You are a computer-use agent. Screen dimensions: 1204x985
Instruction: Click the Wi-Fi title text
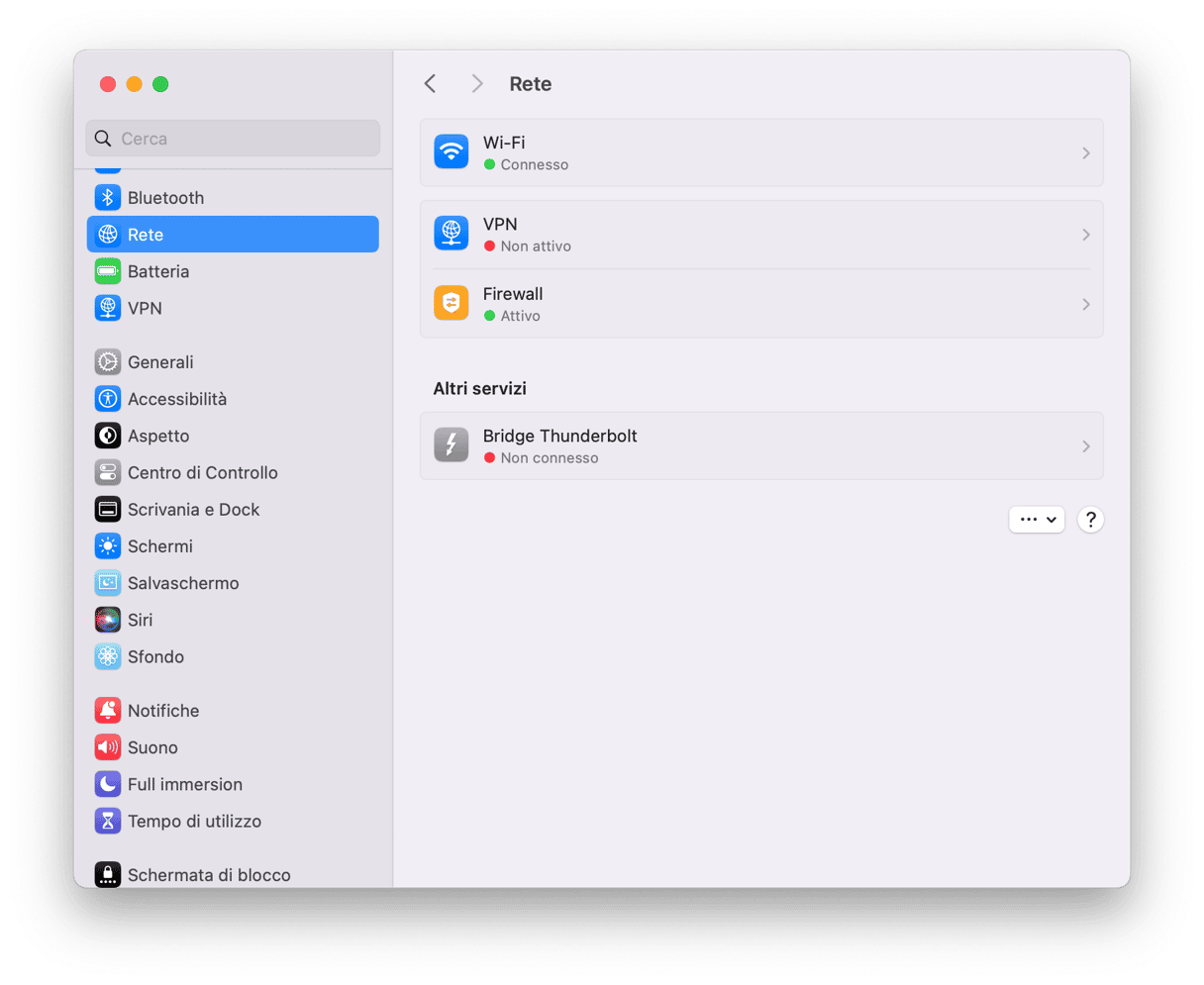pyautogui.click(x=504, y=143)
